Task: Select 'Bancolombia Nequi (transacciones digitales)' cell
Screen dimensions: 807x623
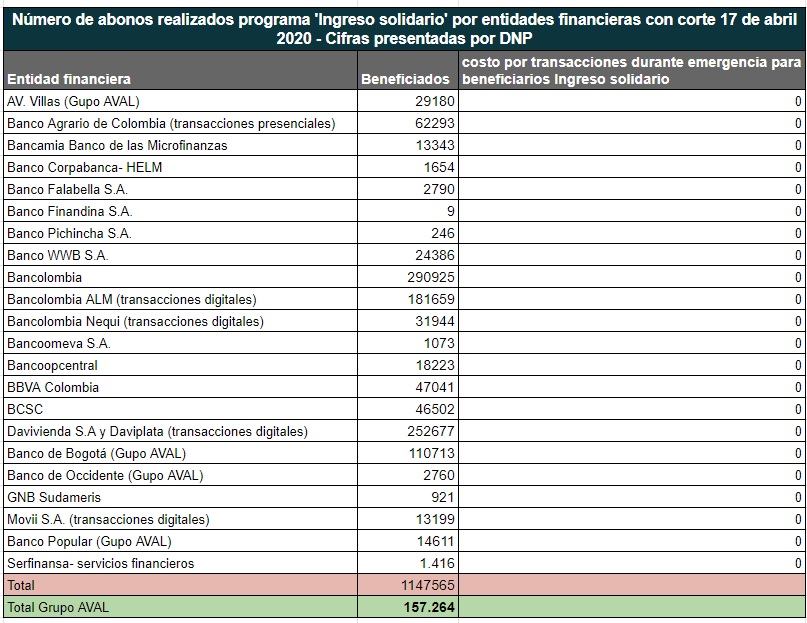Action: click(x=180, y=321)
